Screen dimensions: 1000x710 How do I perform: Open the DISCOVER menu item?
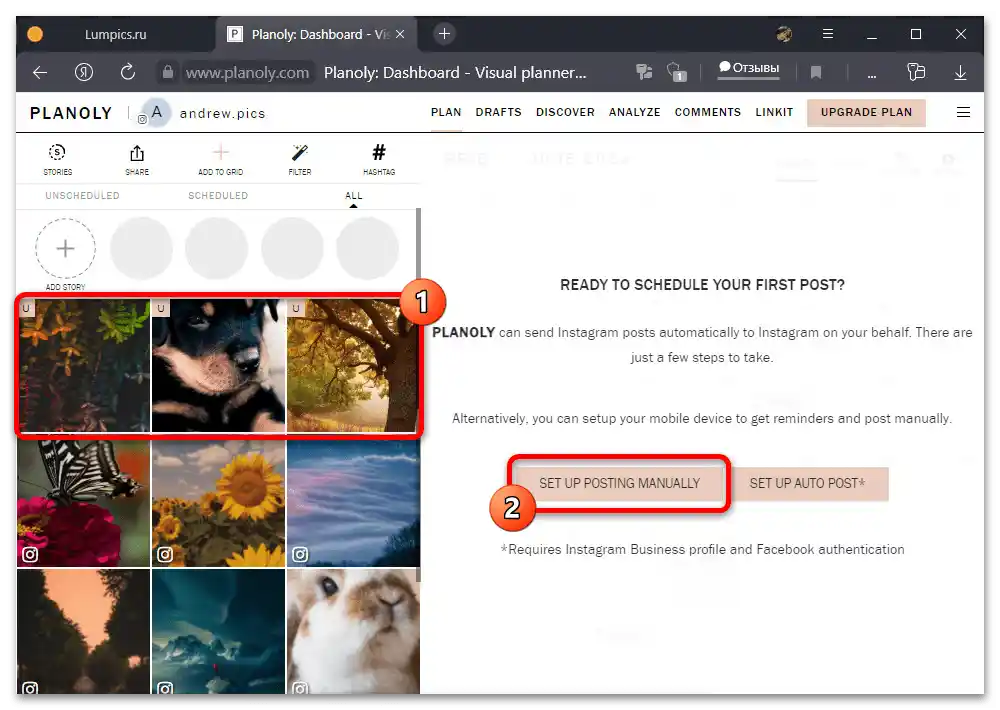point(565,112)
